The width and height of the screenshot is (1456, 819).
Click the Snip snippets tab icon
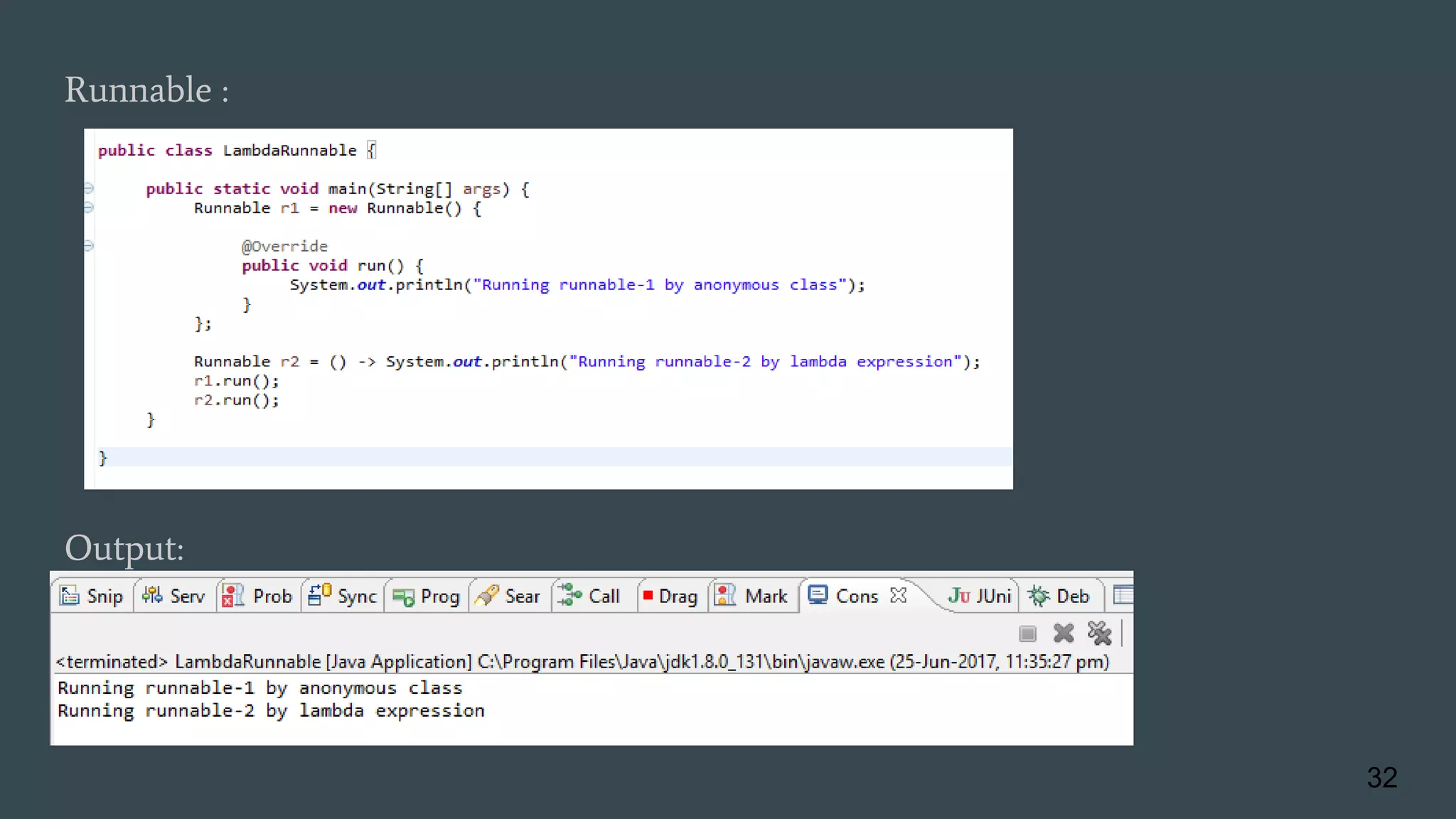click(x=69, y=596)
